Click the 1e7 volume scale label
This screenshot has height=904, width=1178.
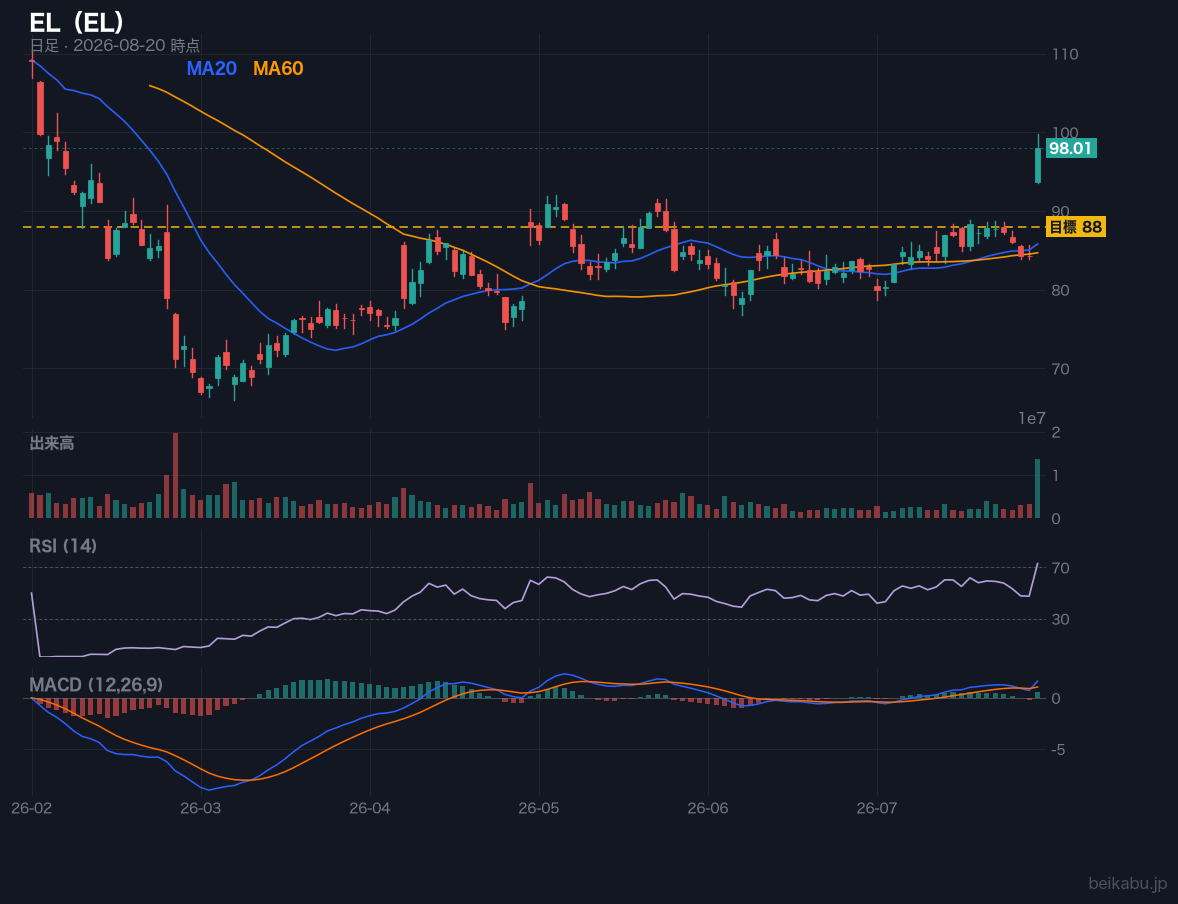pos(1032,419)
